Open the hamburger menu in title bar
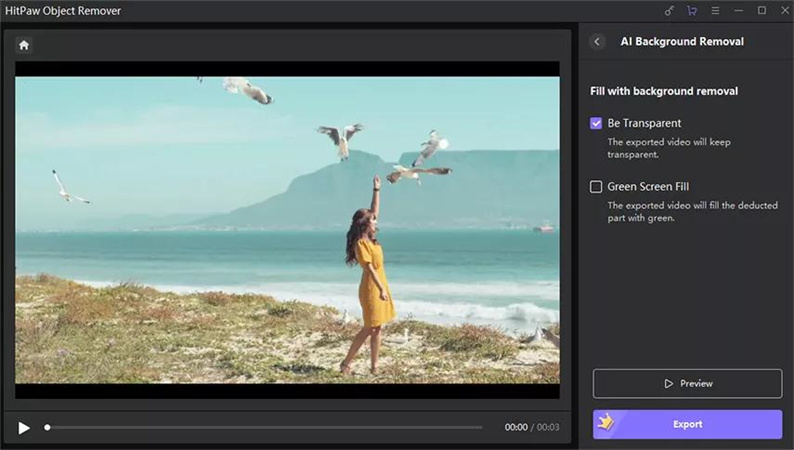The image size is (794, 450). point(715,10)
